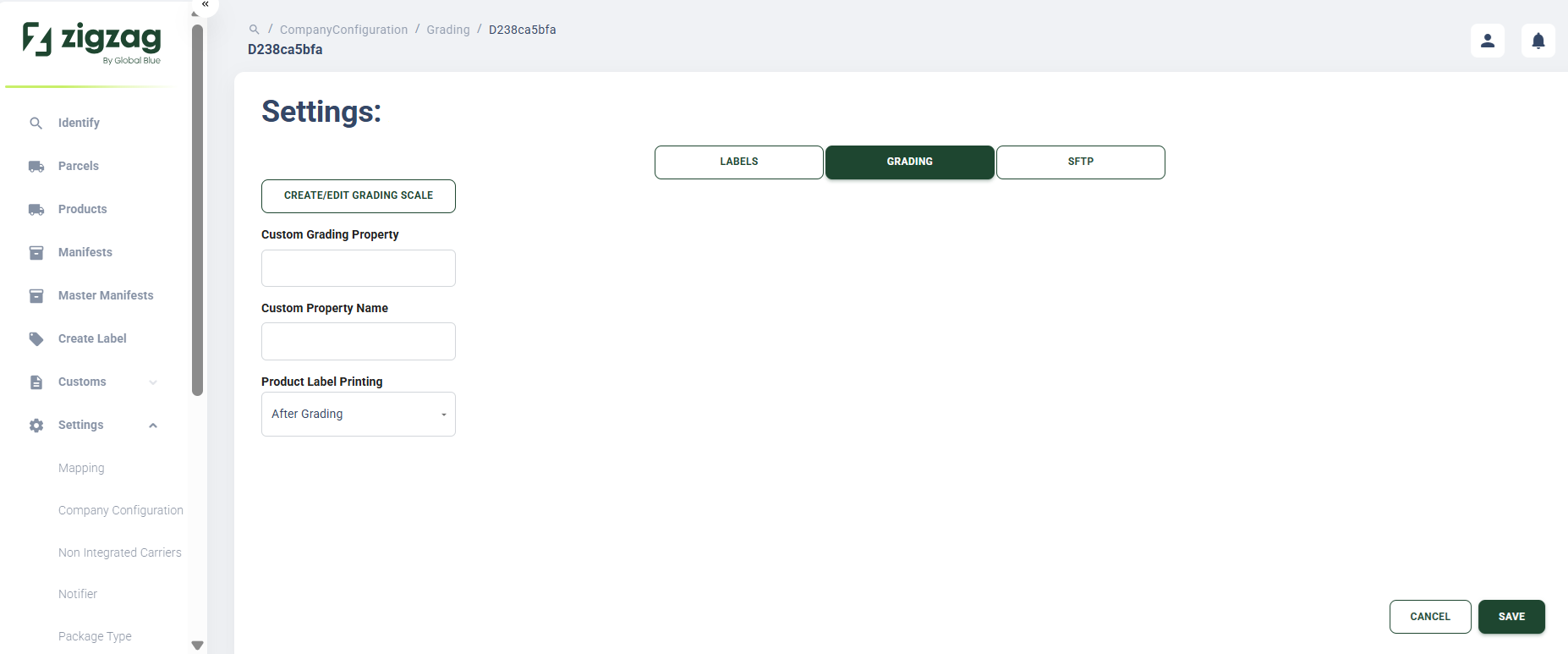
Task: Save the grading settings
Action: 1511,617
